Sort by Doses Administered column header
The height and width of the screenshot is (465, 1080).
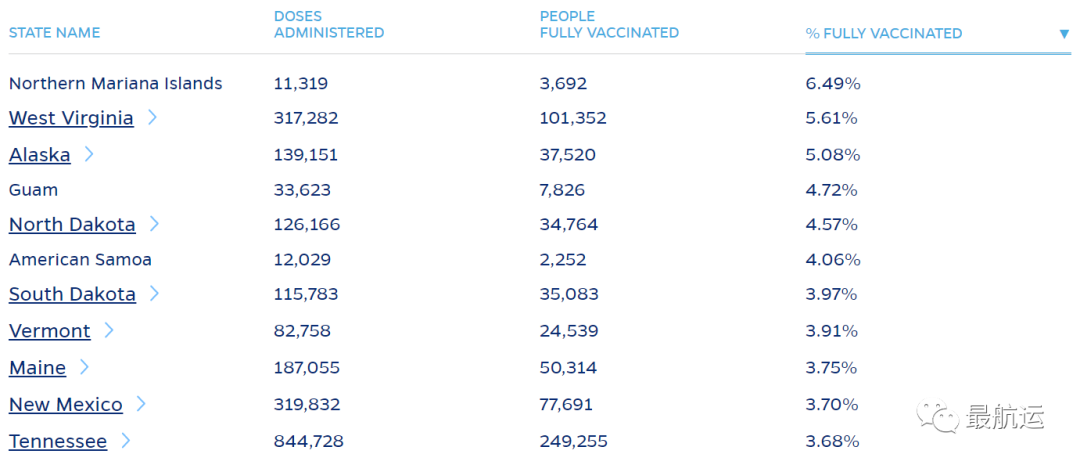(329, 25)
